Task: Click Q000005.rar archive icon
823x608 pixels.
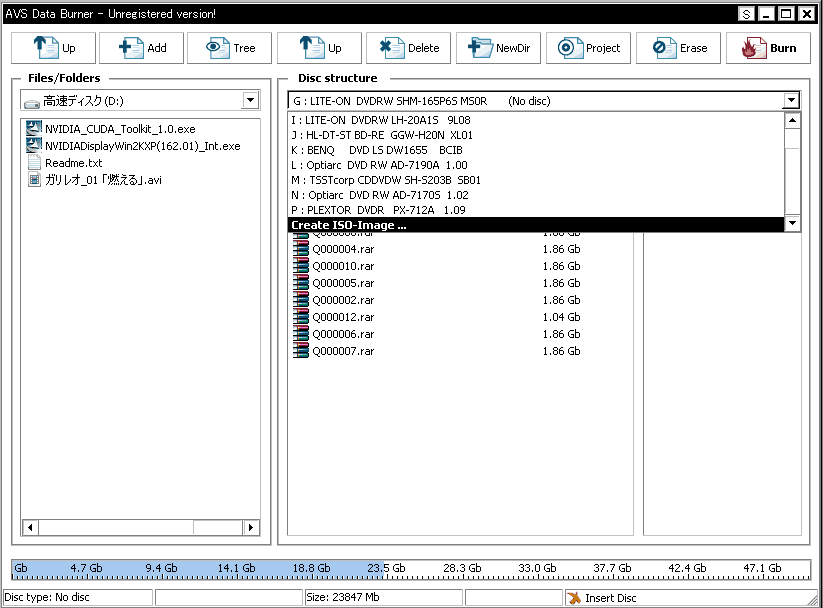Action: point(301,282)
